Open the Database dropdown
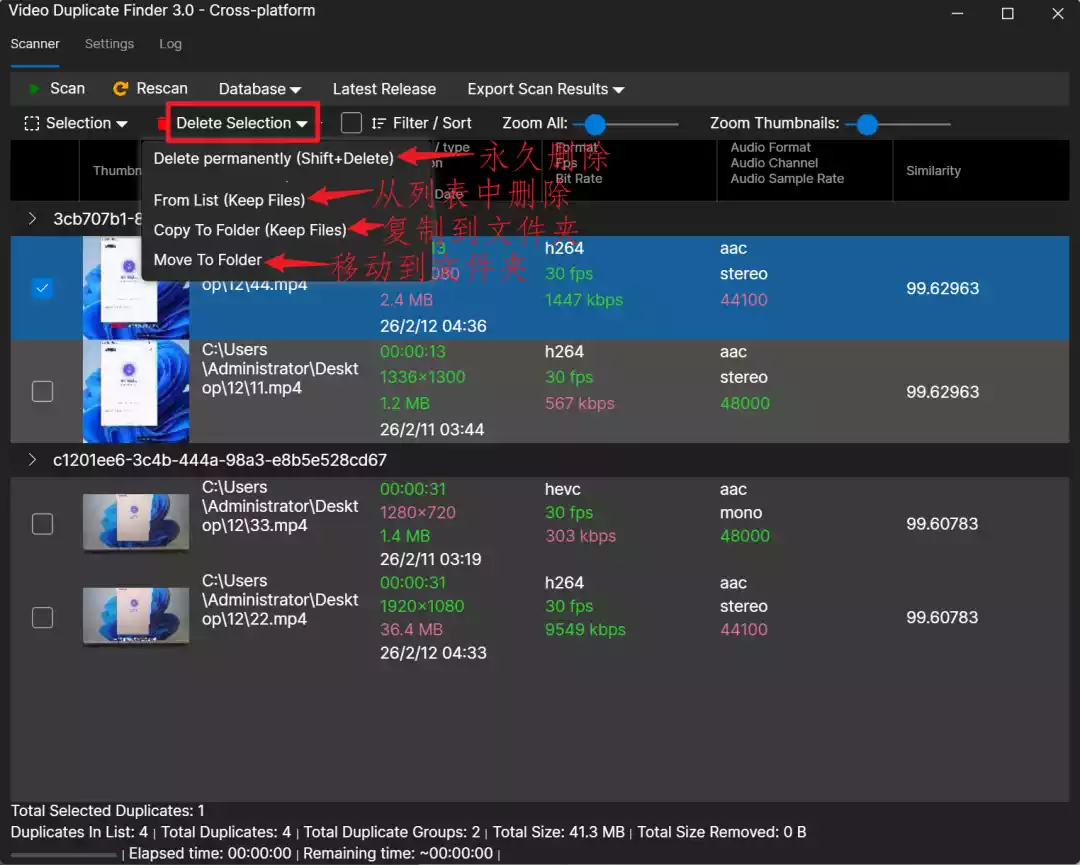Image resolution: width=1080 pixels, height=865 pixels. click(x=260, y=89)
